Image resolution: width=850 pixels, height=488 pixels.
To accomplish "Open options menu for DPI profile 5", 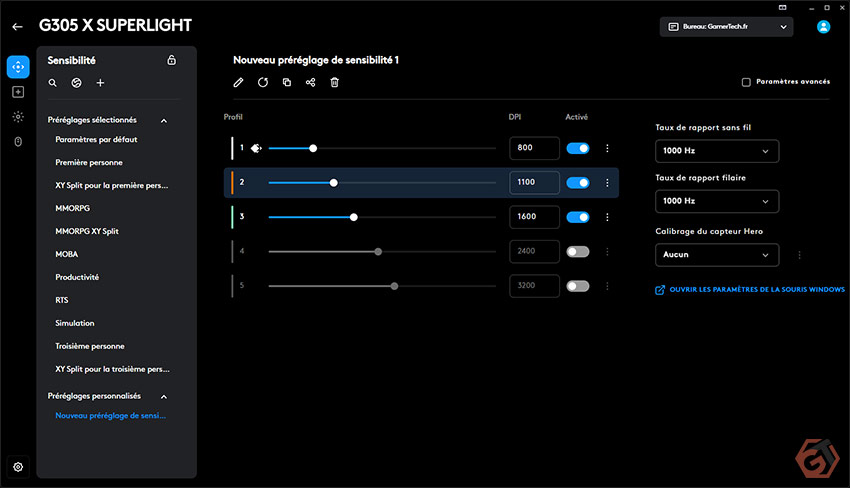I will pyautogui.click(x=607, y=286).
